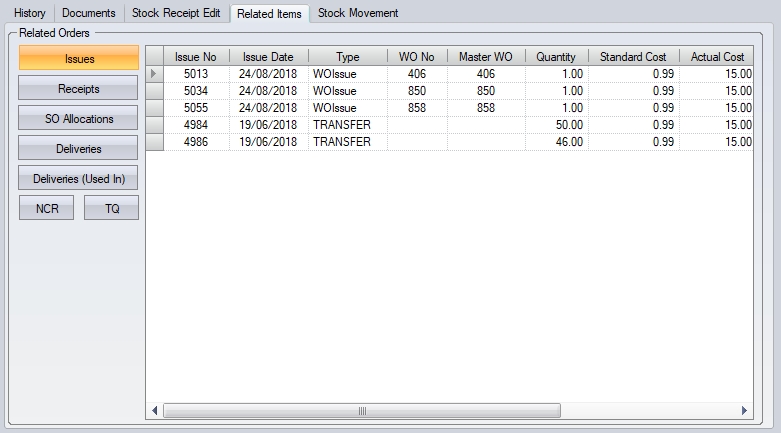The width and height of the screenshot is (781, 433).
Task: Select row header of issue 5034
Action: [155, 91]
